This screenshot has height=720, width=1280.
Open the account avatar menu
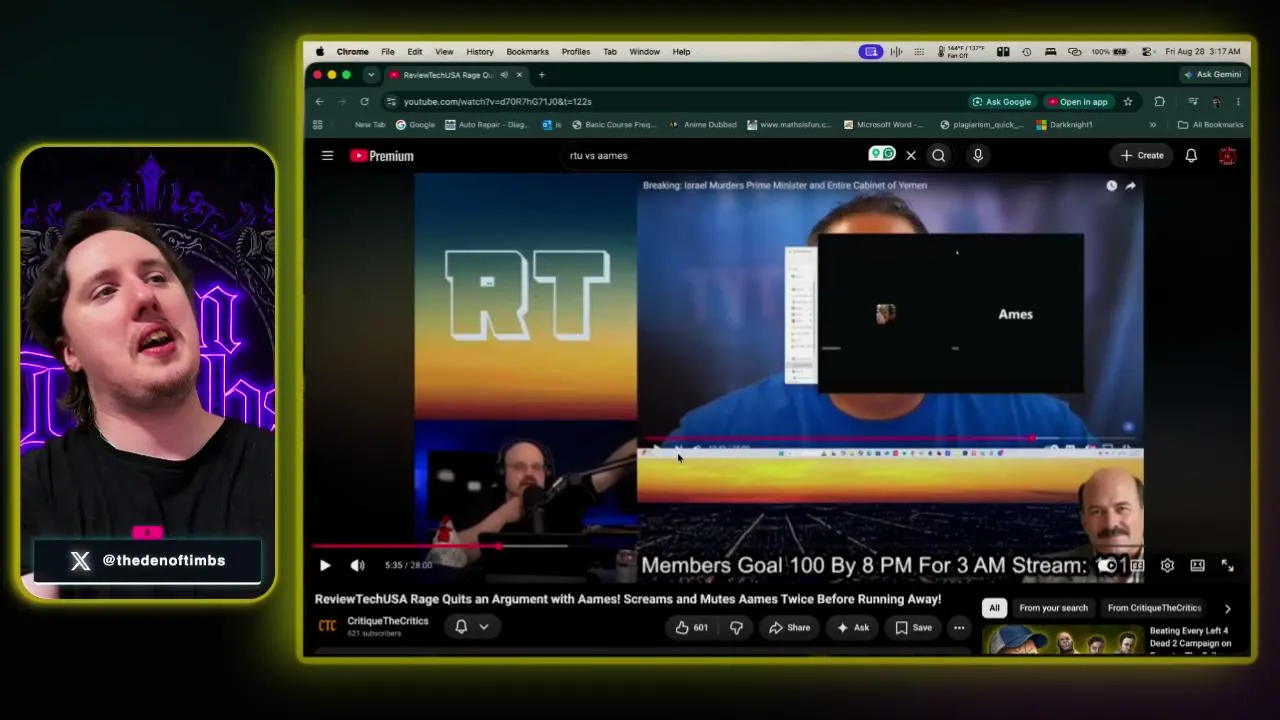click(1228, 155)
